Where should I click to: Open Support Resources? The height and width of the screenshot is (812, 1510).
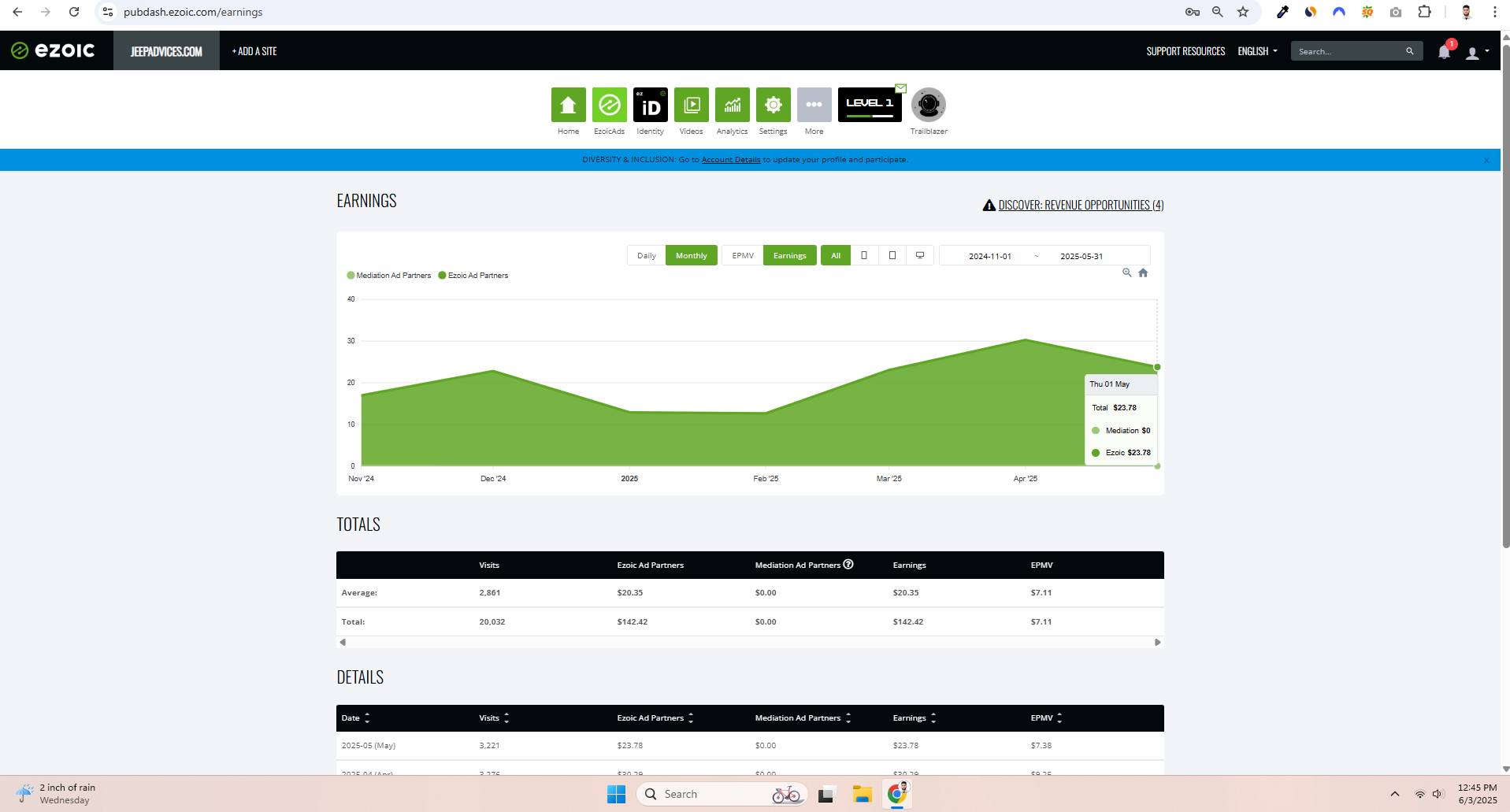pyautogui.click(x=1185, y=51)
